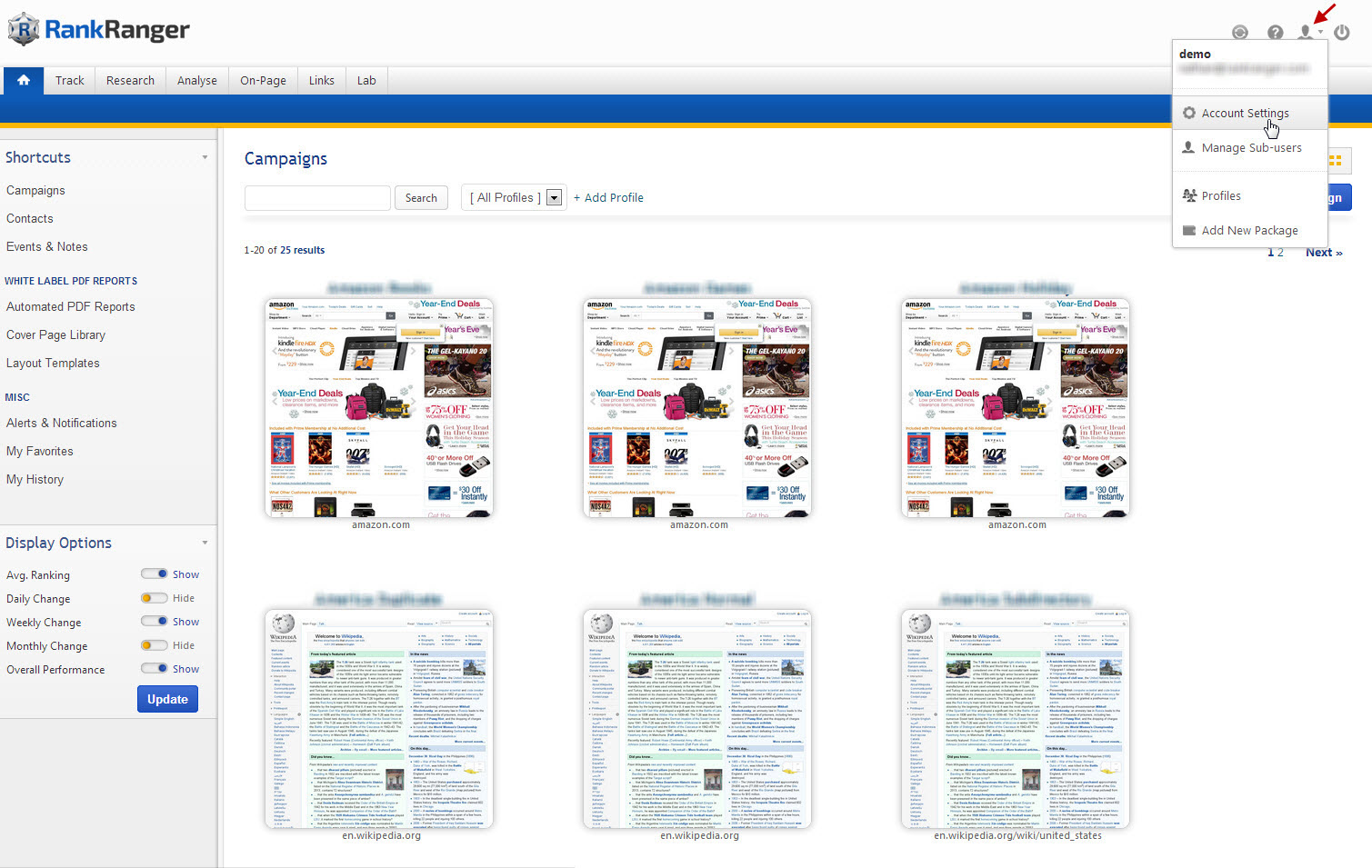Click the refresh sync icon in header

pos(1240,33)
